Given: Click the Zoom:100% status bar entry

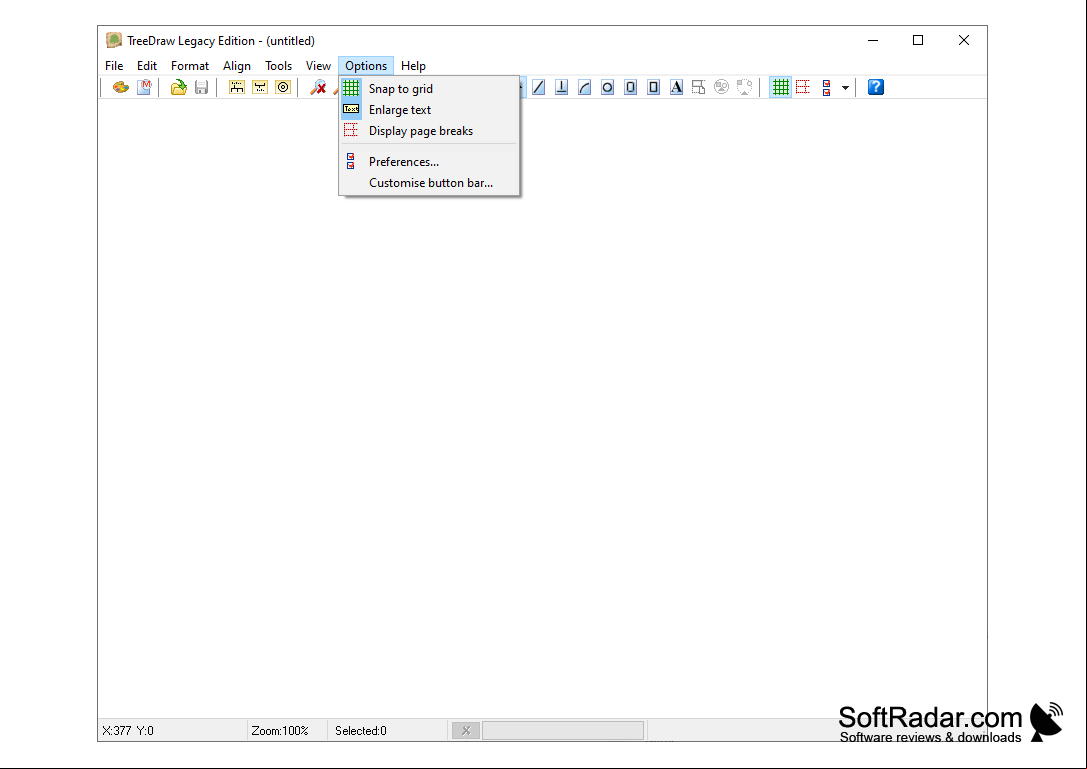Looking at the screenshot, I should pyautogui.click(x=280, y=731).
